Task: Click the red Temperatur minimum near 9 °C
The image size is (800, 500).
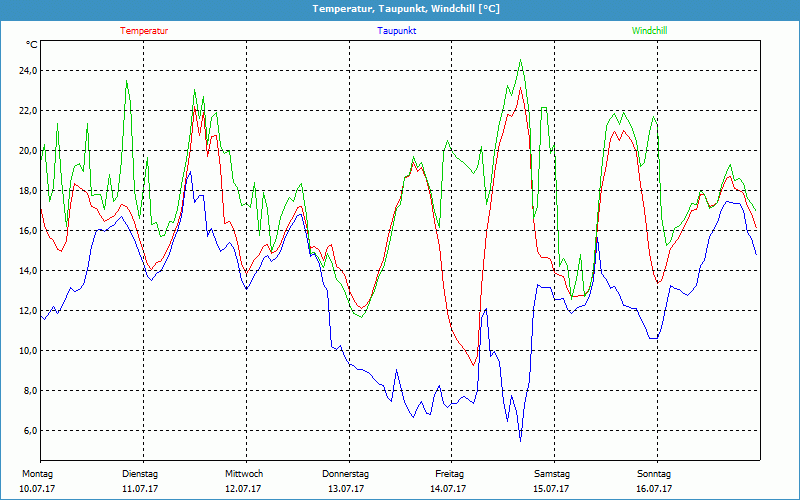Action: tap(473, 365)
